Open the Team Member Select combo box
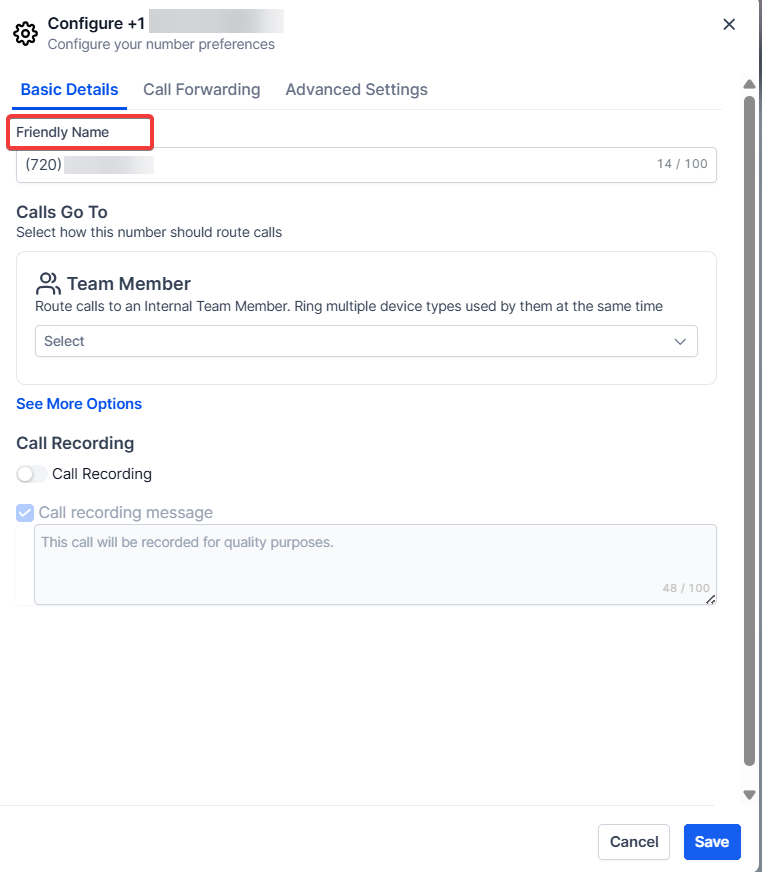The height and width of the screenshot is (872, 762). coord(365,342)
